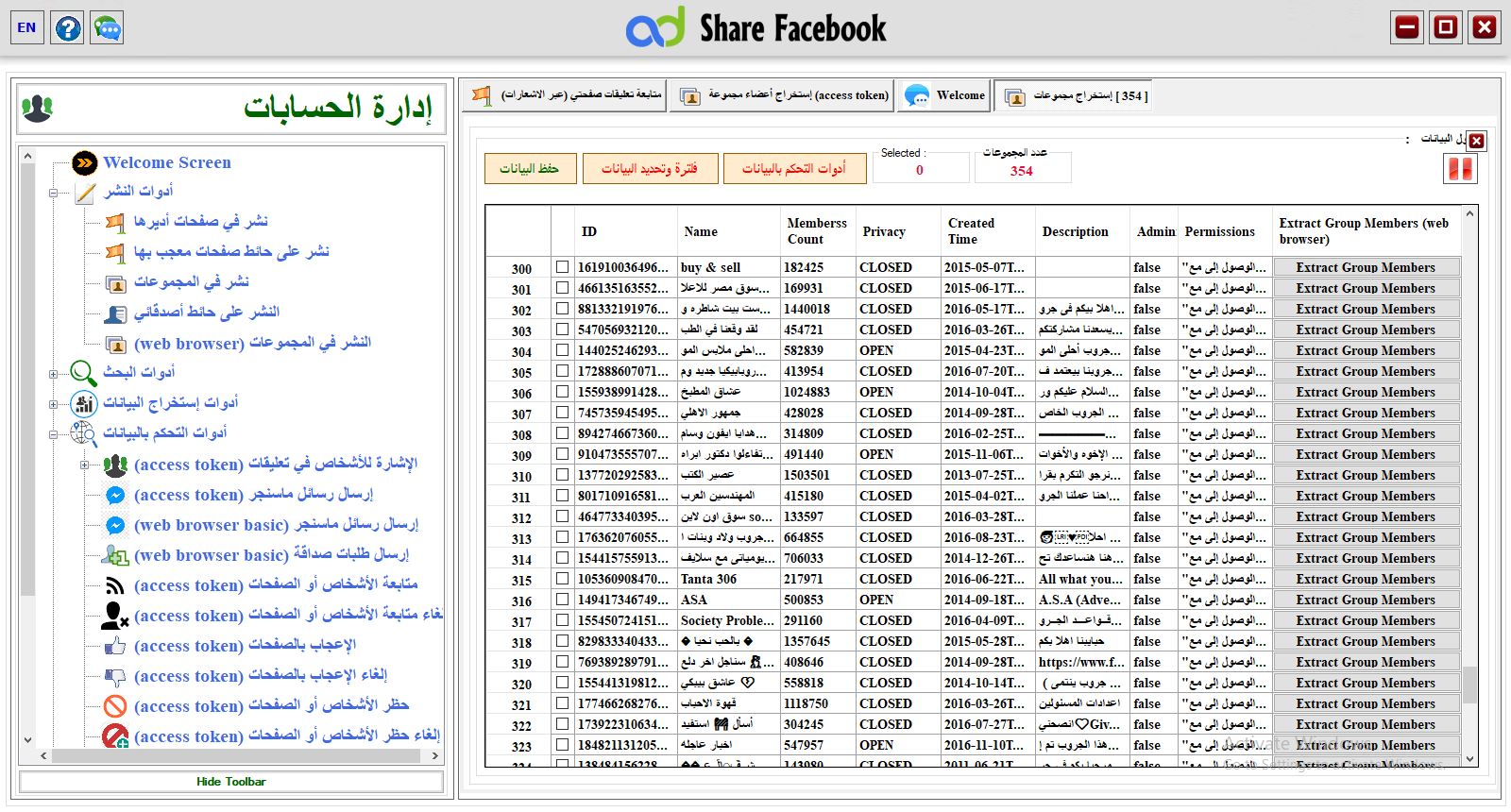
Task: Click the tree horizontal scrollbar thumb
Action: [236, 756]
